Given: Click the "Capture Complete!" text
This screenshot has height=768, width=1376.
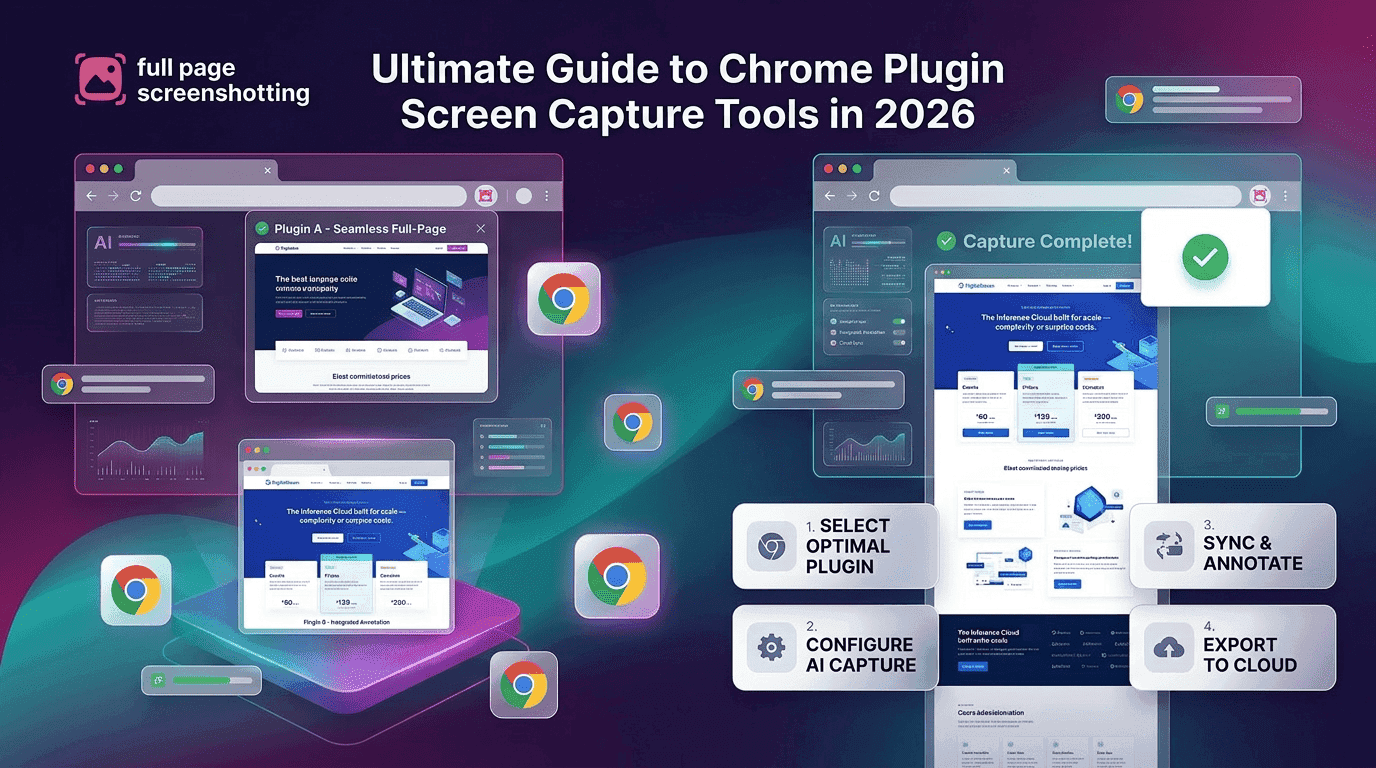Looking at the screenshot, I should pyautogui.click(x=1047, y=241).
